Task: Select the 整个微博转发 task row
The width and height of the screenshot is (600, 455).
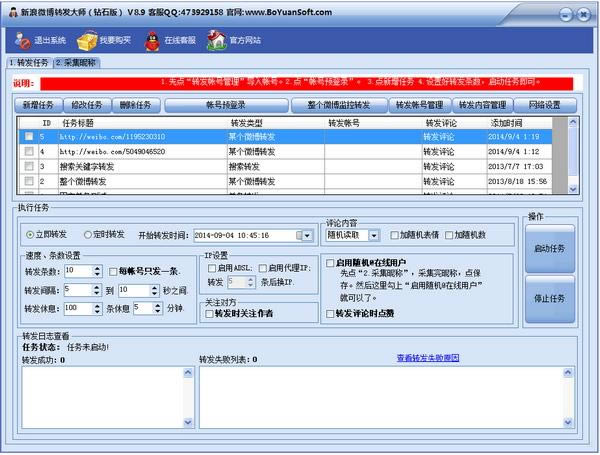Action: point(285,181)
